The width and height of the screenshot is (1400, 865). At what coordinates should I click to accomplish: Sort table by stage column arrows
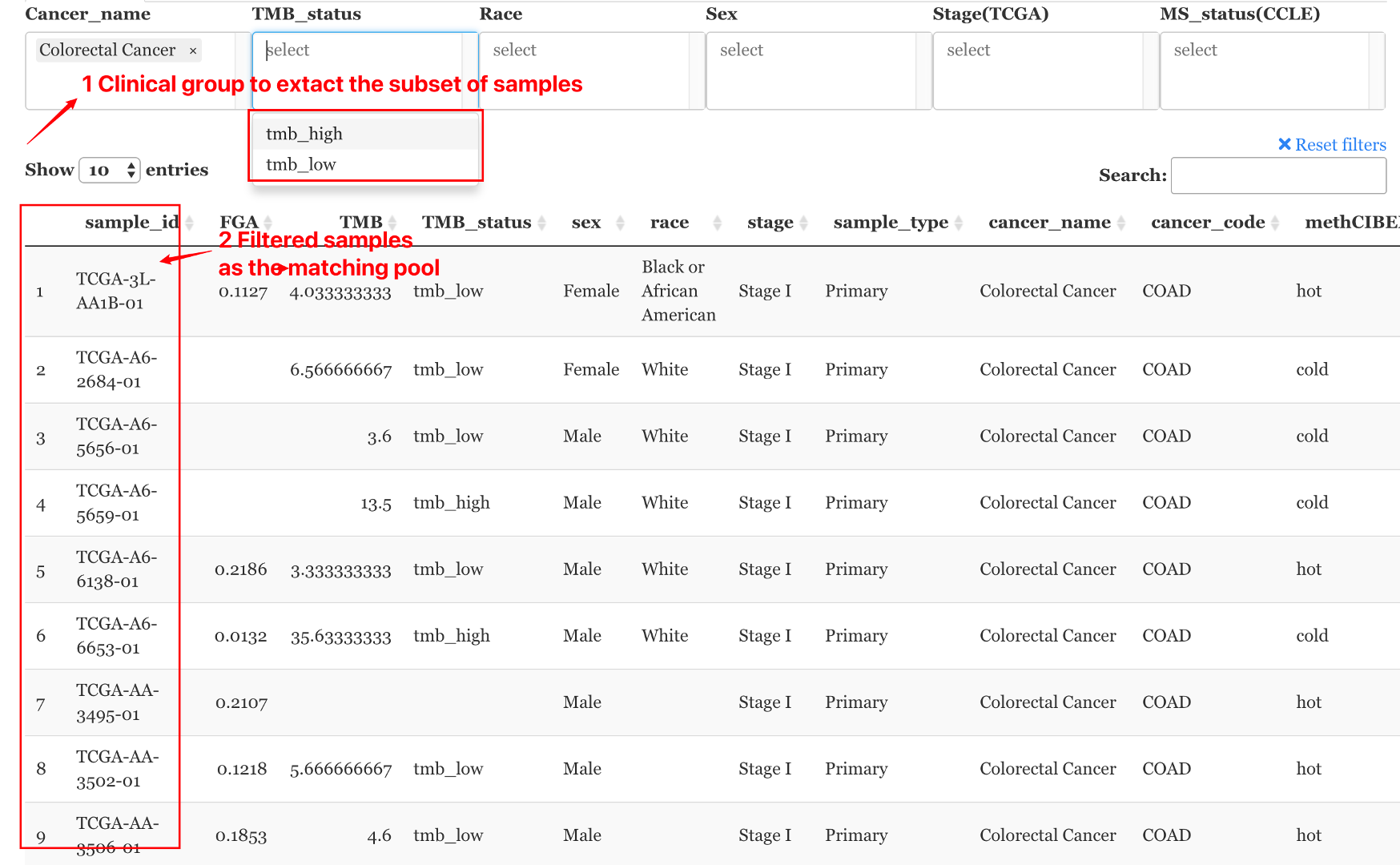point(804,223)
